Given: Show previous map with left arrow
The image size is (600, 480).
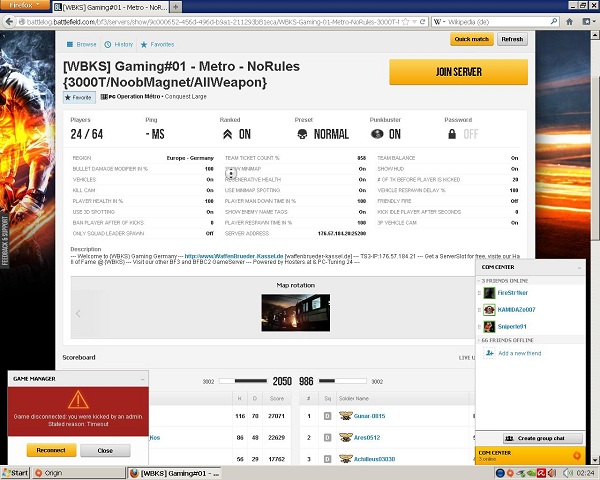Looking at the screenshot, I should pos(78,313).
